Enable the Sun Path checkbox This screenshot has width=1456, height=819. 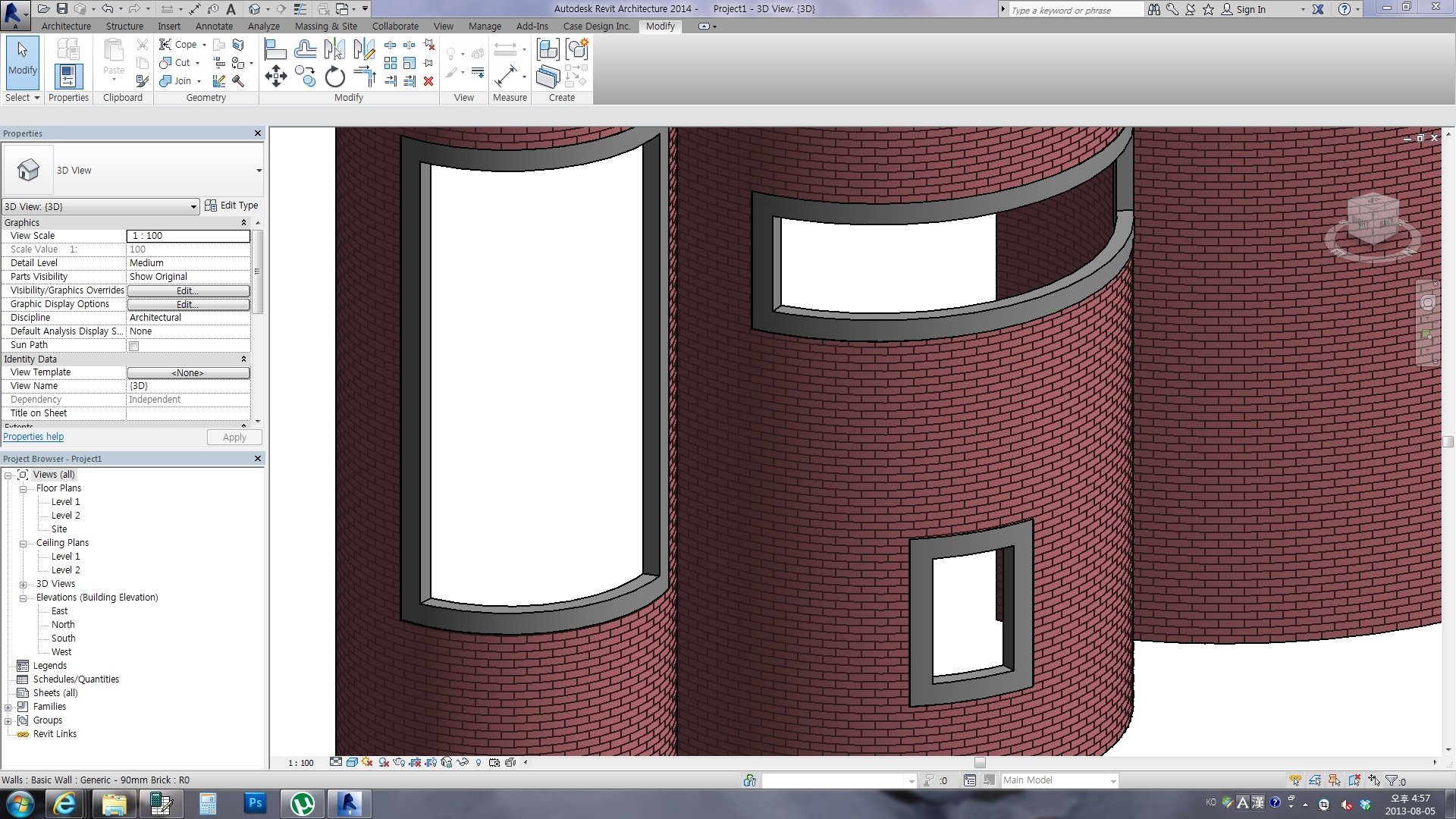pos(134,346)
